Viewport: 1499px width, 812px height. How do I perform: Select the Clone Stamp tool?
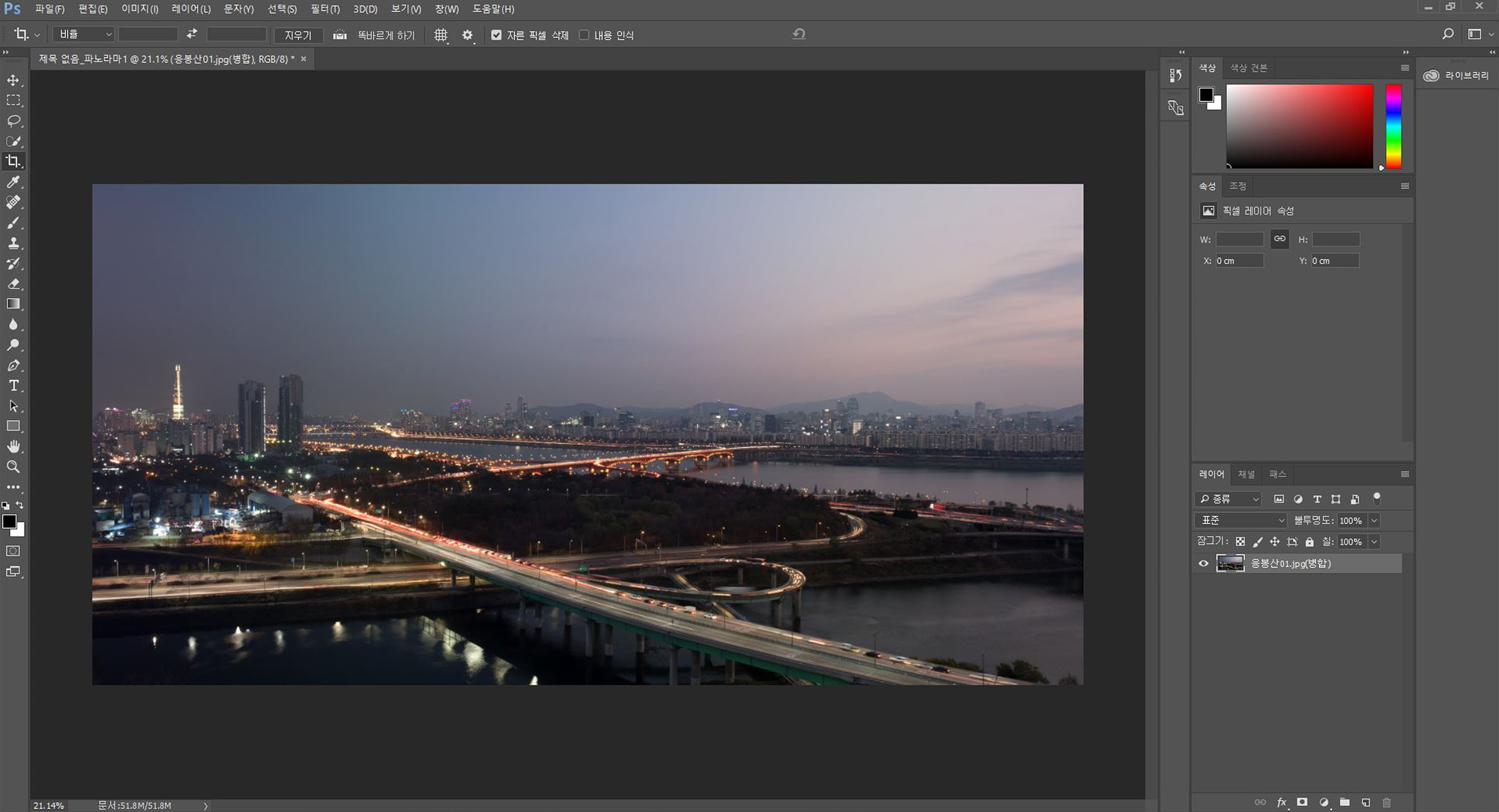(x=13, y=243)
